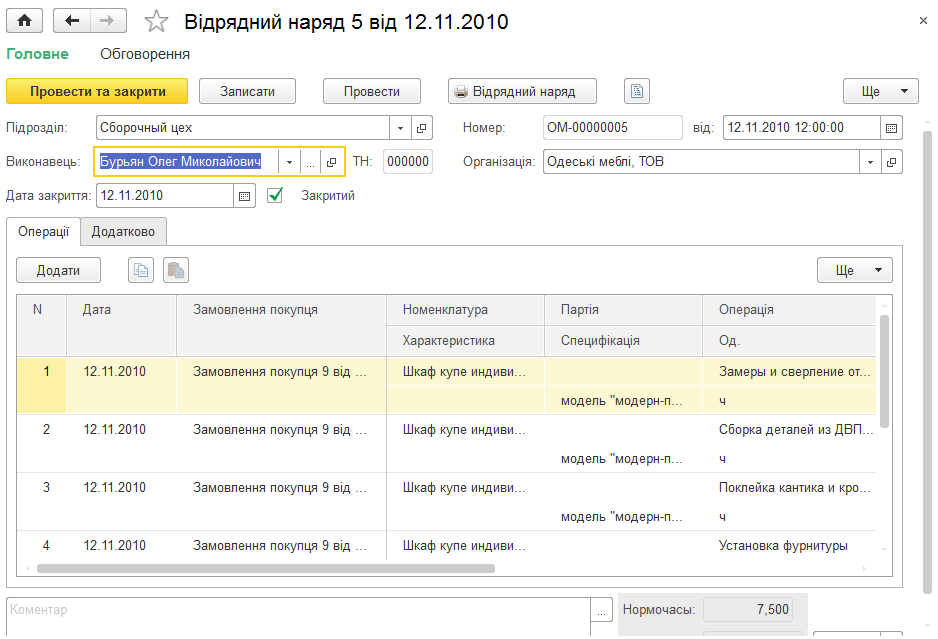The width and height of the screenshot is (938, 639).
Task: Expand the Підрозділ dropdown list
Action: pos(400,128)
